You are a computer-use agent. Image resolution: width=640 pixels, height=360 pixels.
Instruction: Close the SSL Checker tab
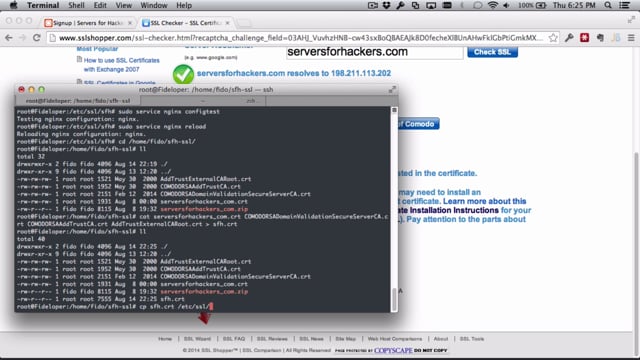tap(227, 23)
